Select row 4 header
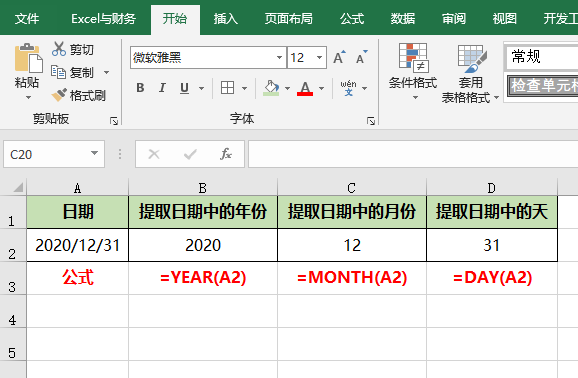The width and height of the screenshot is (578, 378). coord(13,311)
